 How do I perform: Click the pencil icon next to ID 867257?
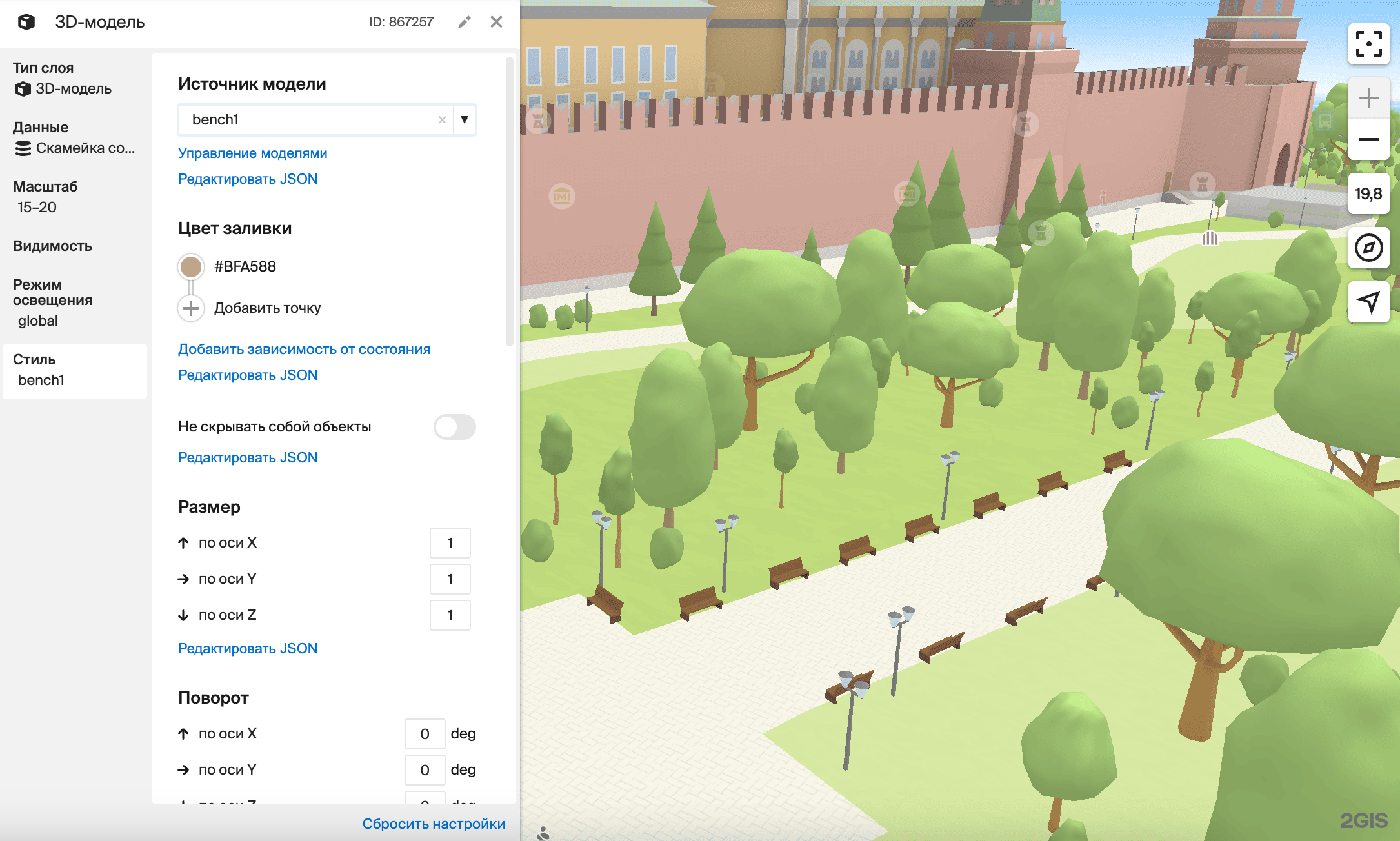pos(464,21)
